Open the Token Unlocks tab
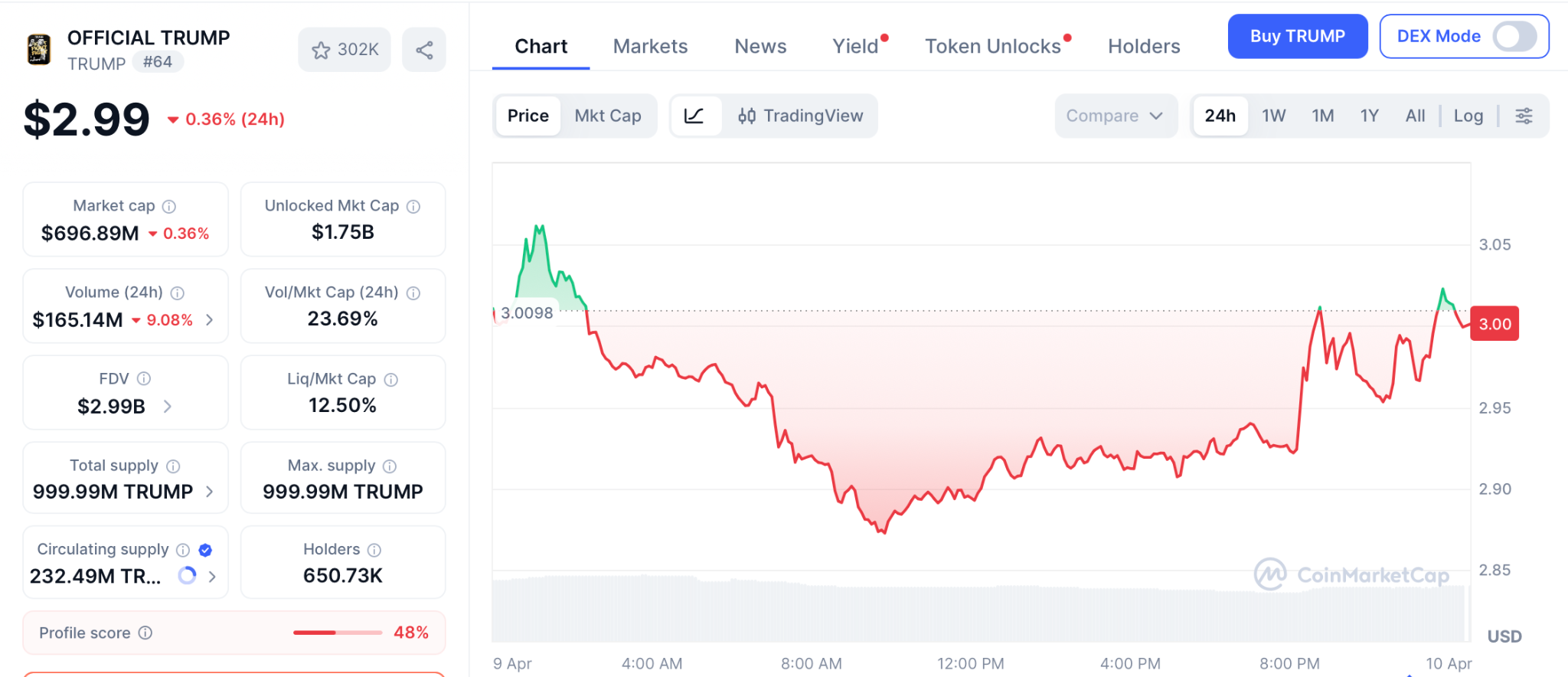This screenshot has width=1568, height=677. point(992,47)
